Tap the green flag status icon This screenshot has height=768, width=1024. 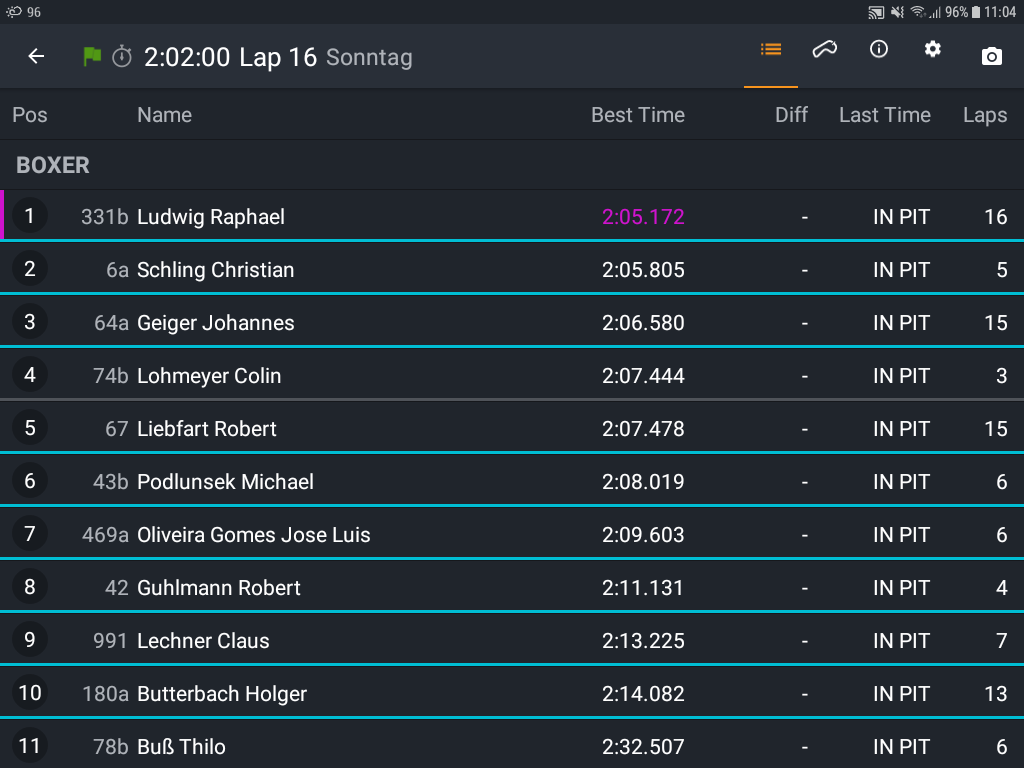[x=92, y=56]
